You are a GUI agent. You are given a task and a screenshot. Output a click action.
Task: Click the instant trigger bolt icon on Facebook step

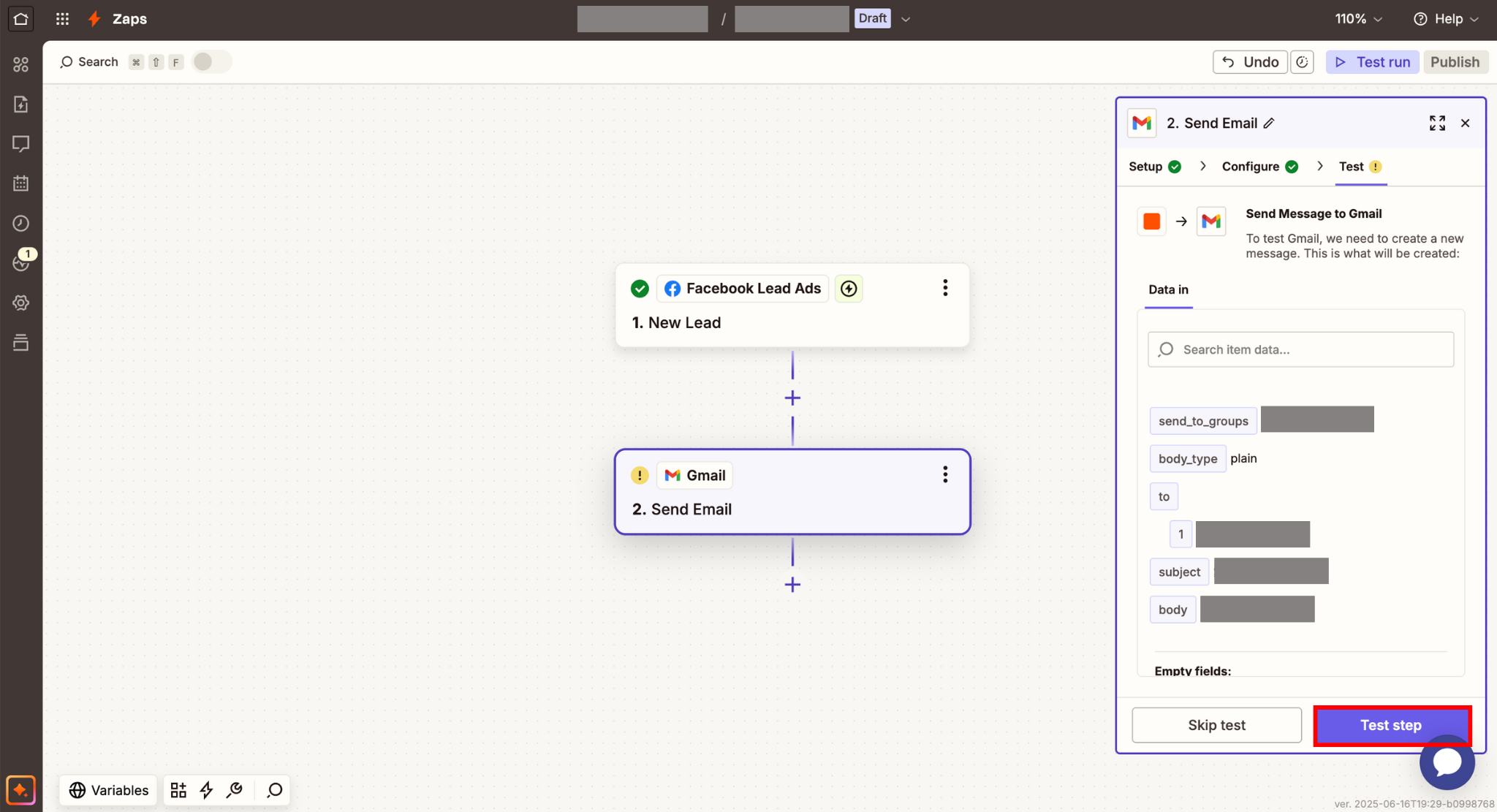tap(849, 289)
